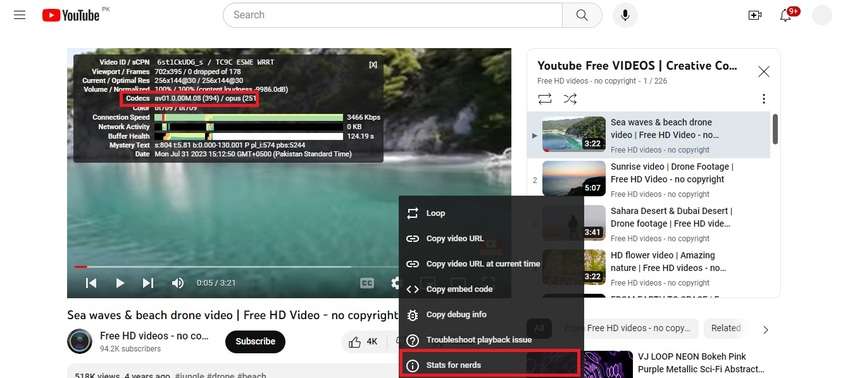This screenshot has width=850, height=378.
Task: Open VJ LOOP NEON Bokeh Pink video
Action: coord(701,363)
